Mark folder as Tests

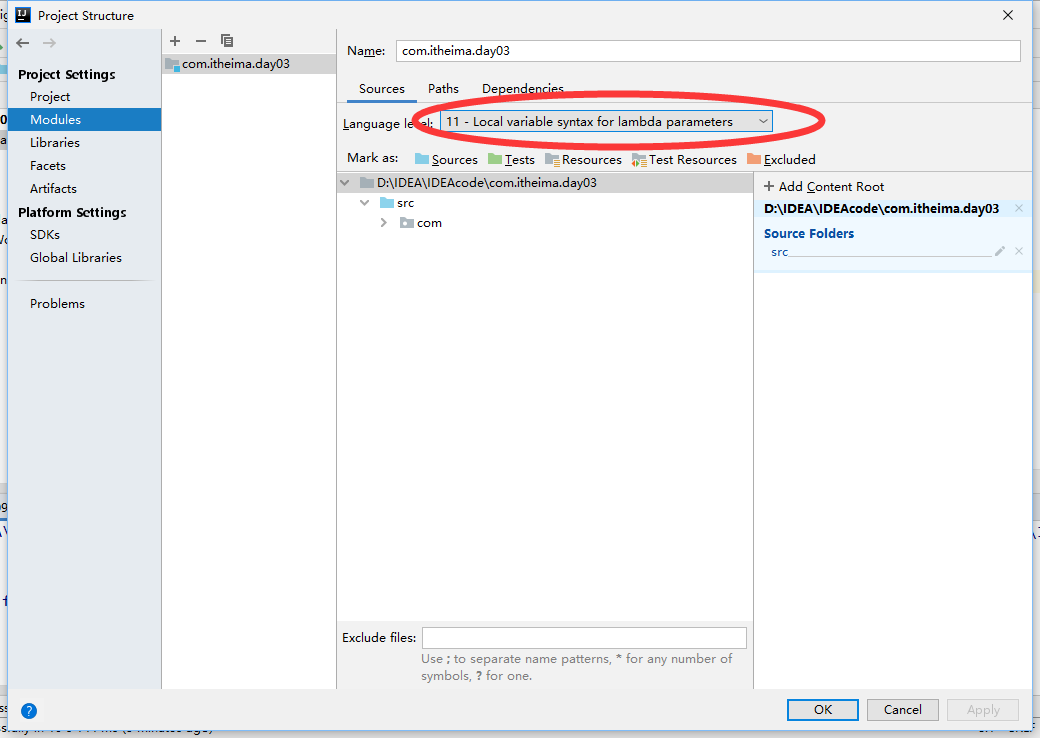(511, 159)
